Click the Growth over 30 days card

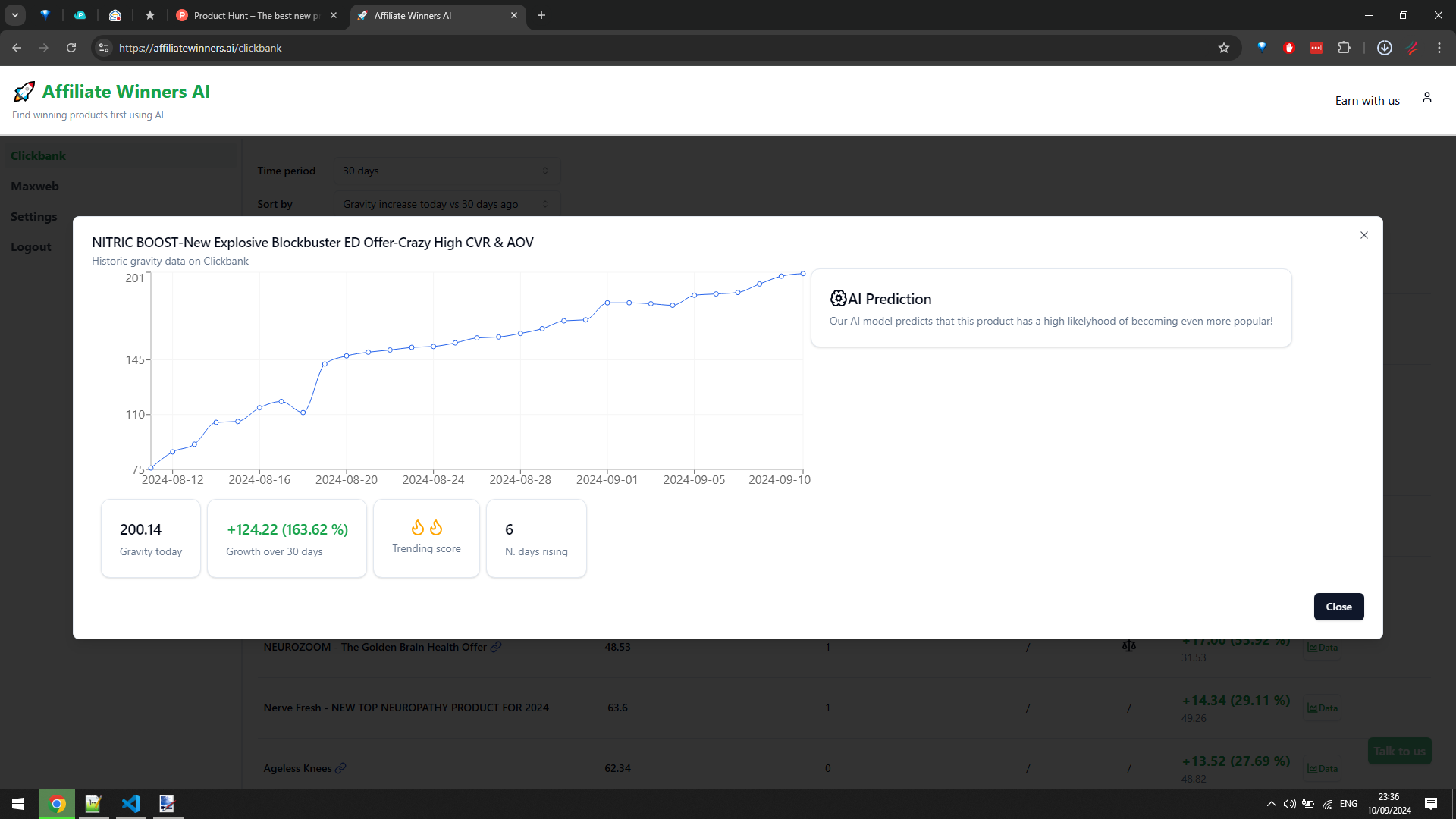(x=287, y=538)
